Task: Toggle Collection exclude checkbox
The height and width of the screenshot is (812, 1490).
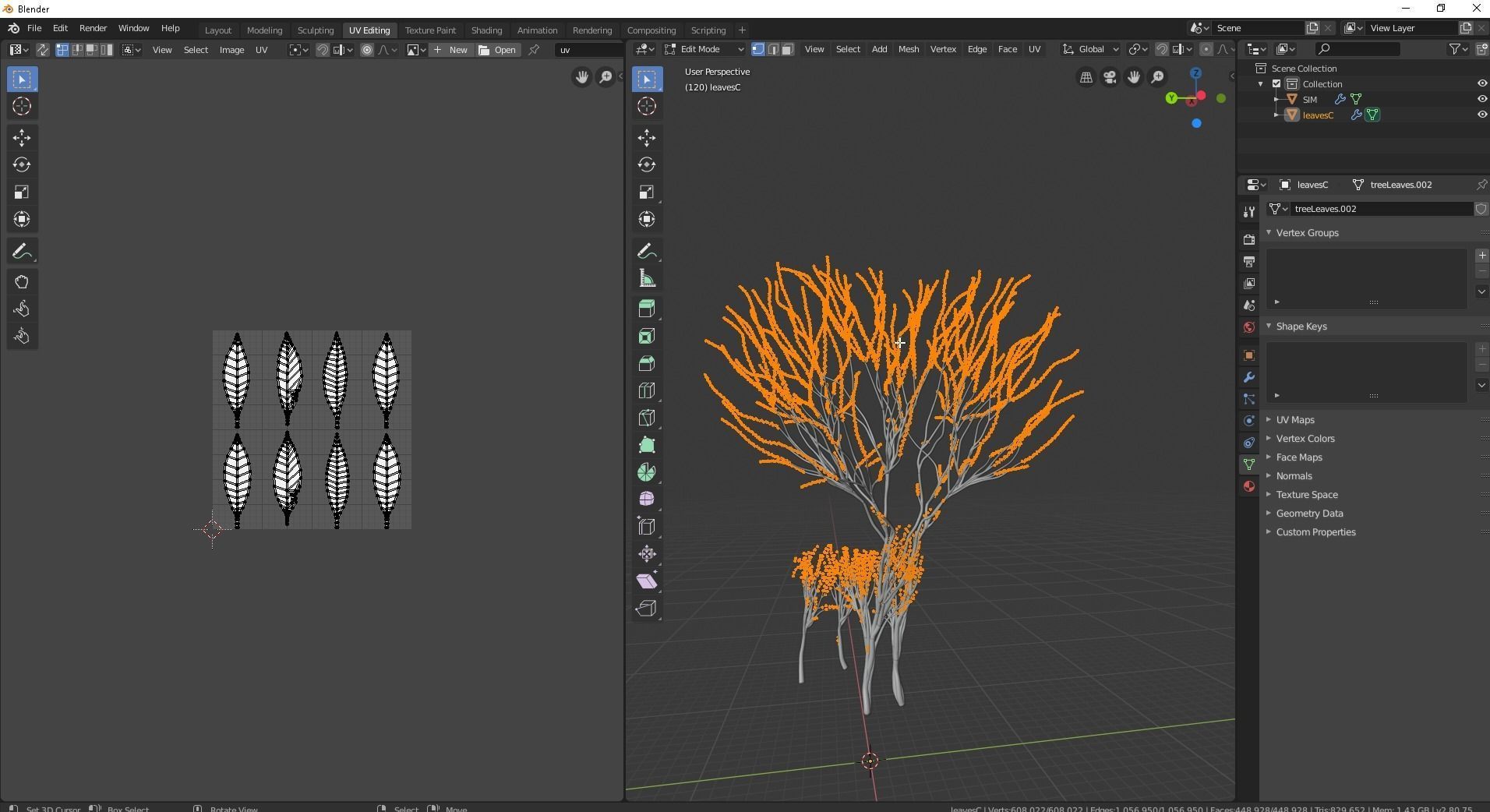Action: pyautogui.click(x=1276, y=84)
